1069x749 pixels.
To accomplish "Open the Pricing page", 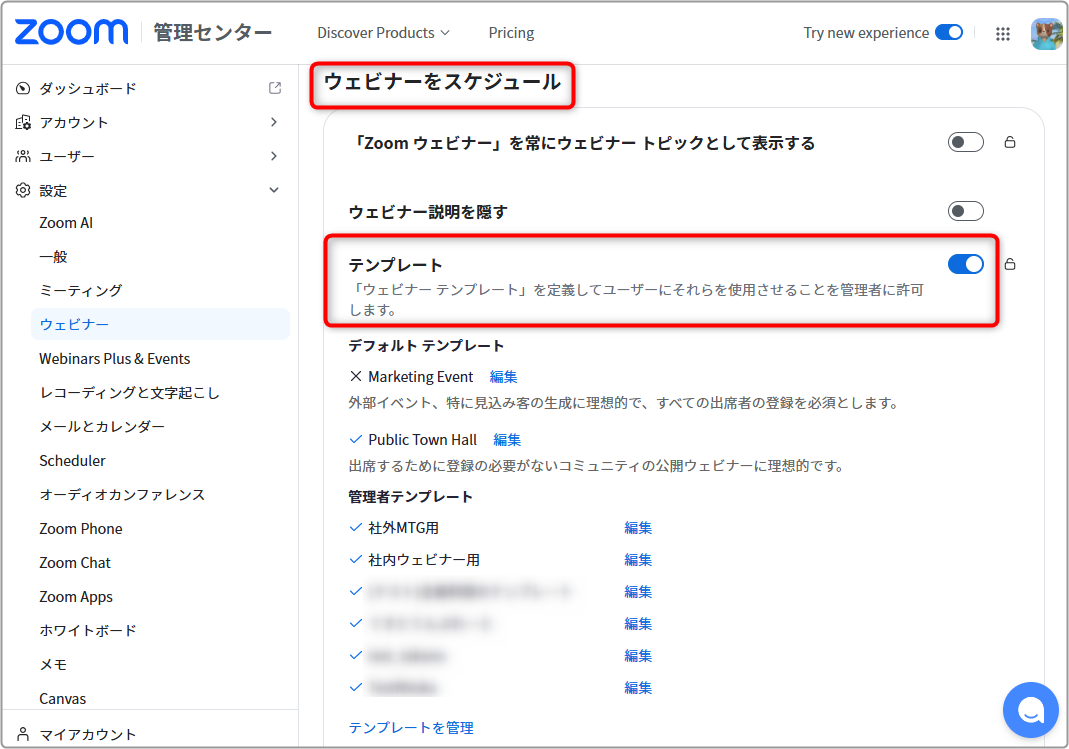I will click(x=511, y=33).
